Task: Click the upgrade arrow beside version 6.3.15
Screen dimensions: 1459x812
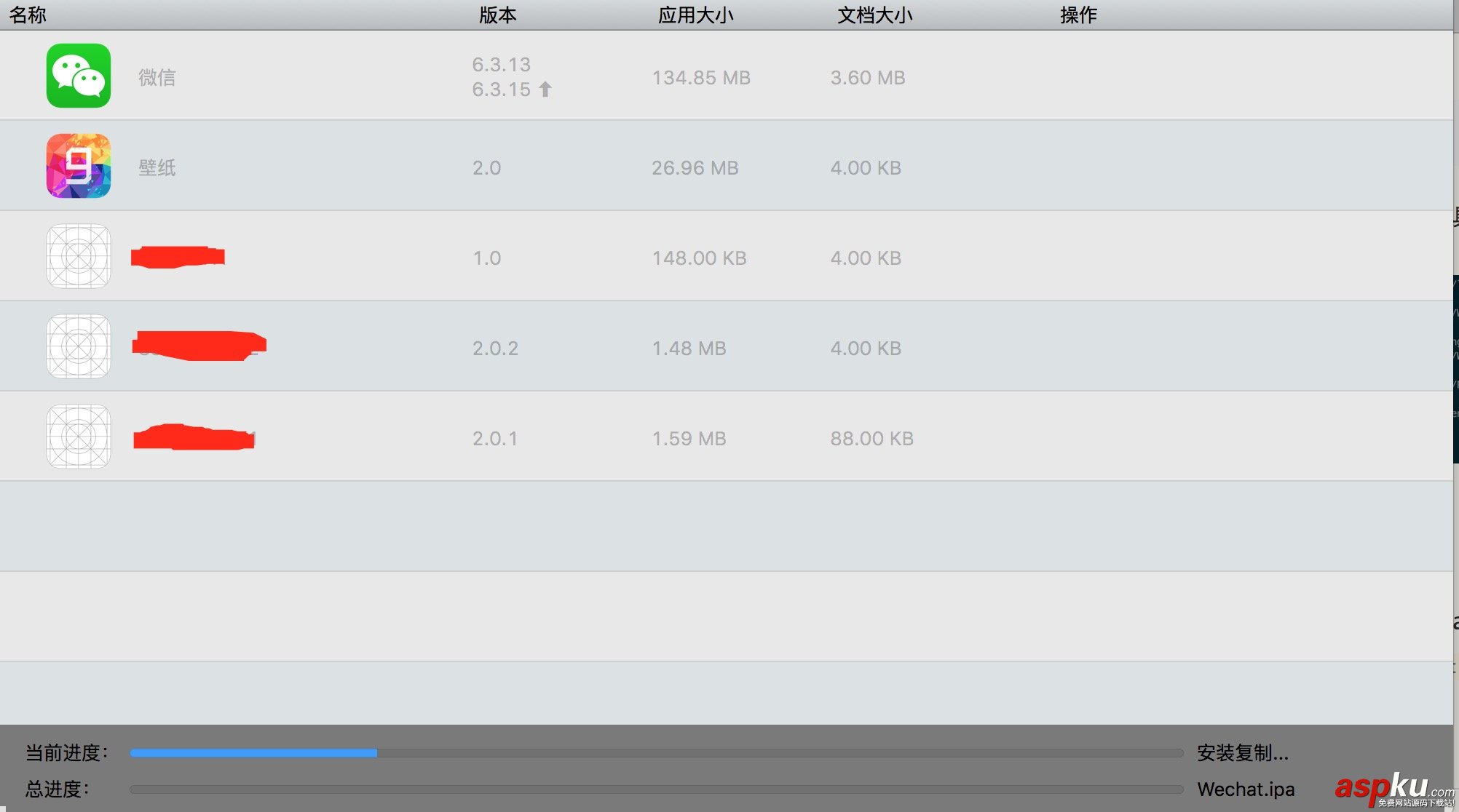Action: (545, 89)
